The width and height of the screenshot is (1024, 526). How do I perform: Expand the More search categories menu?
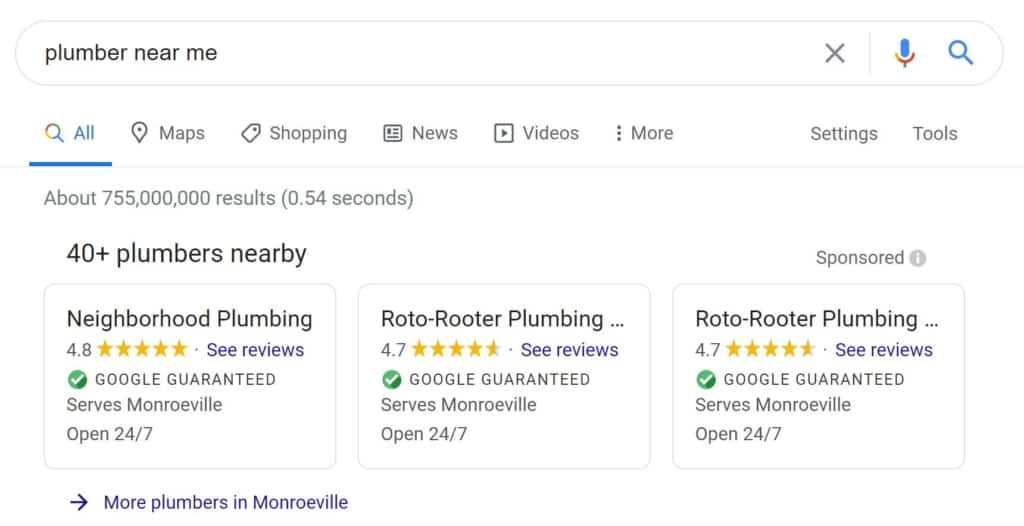[x=643, y=133]
